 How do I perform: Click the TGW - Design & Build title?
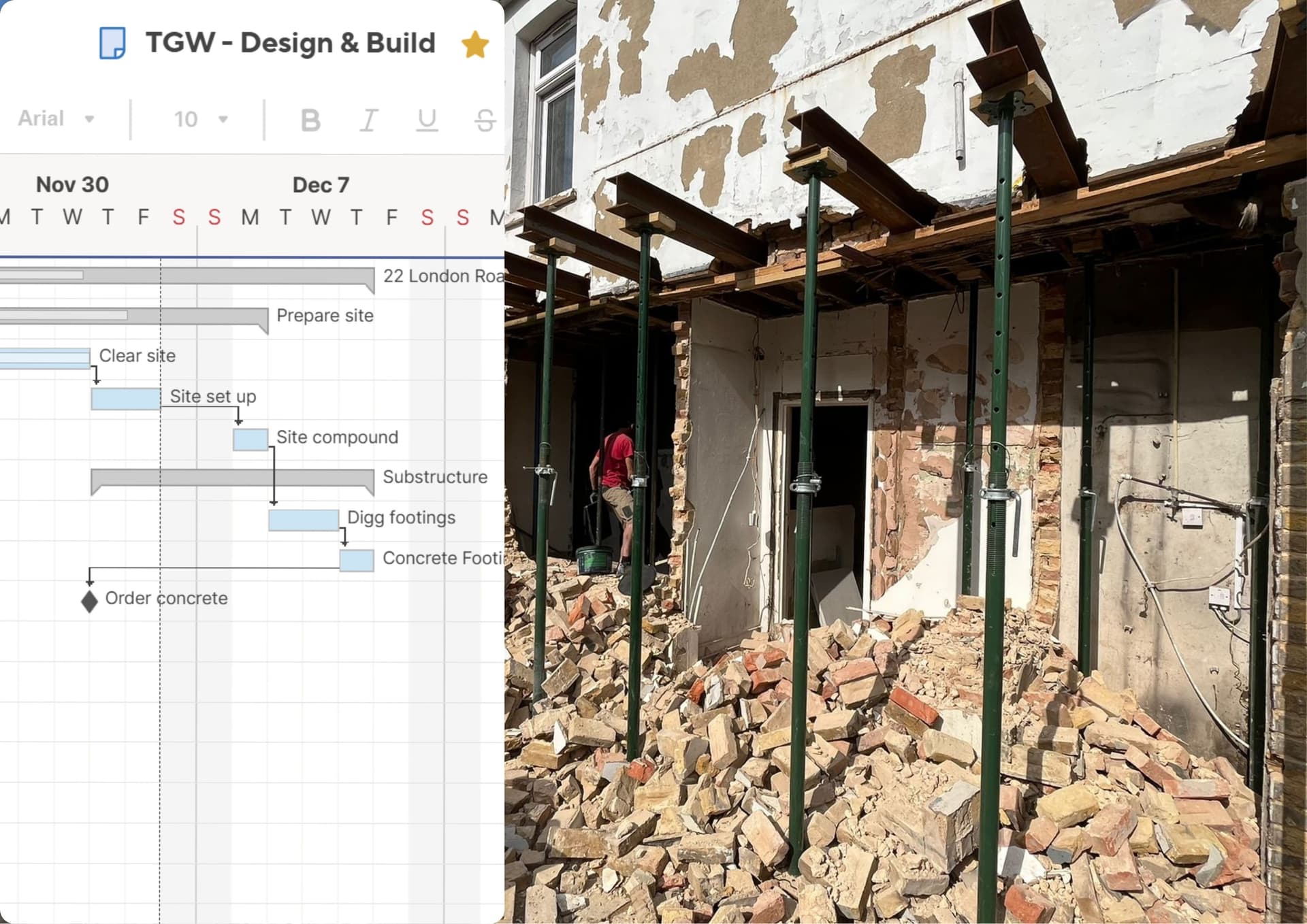(290, 43)
